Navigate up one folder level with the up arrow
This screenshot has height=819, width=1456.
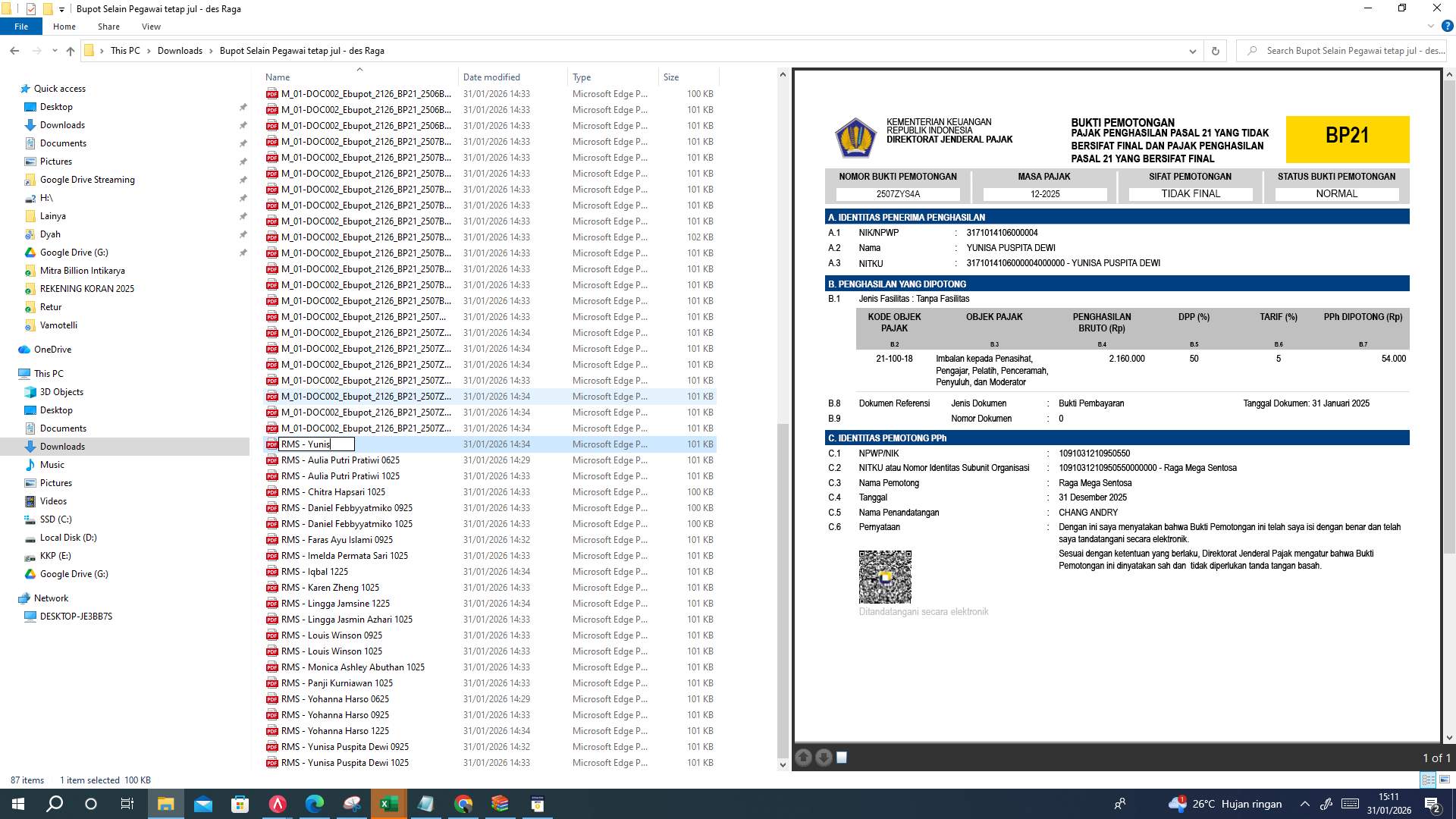tap(70, 51)
